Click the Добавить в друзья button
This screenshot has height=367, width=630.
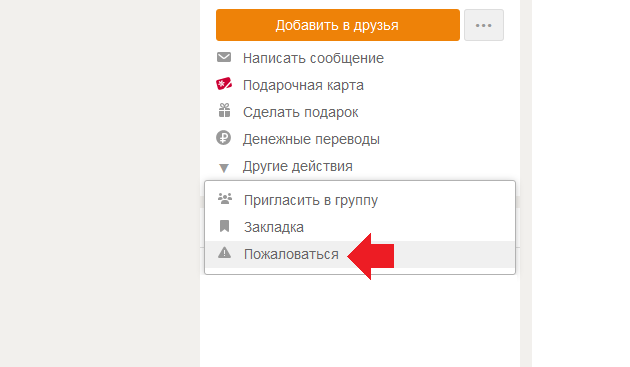point(338,25)
